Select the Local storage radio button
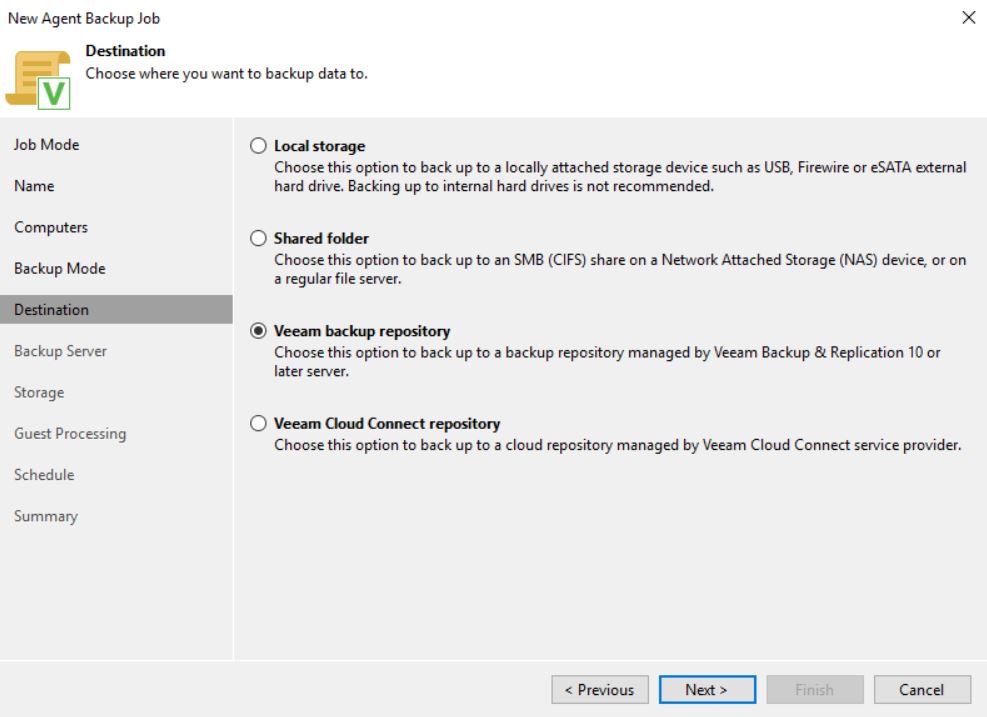Image resolution: width=987 pixels, height=717 pixels. click(258, 146)
